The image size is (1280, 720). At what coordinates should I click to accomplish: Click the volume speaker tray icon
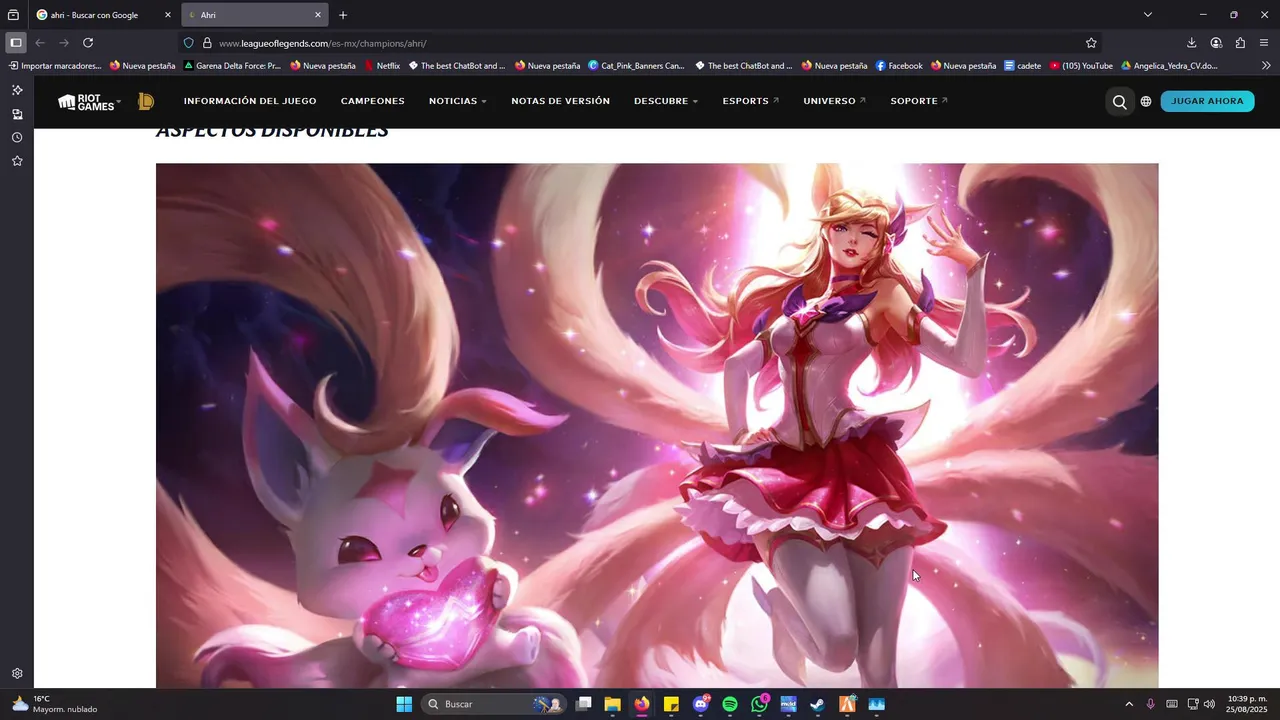[1210, 704]
